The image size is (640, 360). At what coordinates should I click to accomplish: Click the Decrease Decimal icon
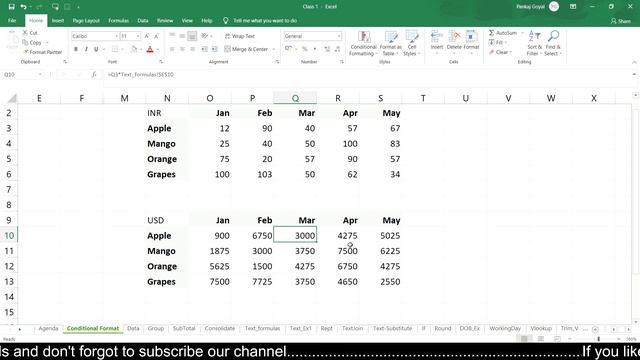(x=337, y=49)
